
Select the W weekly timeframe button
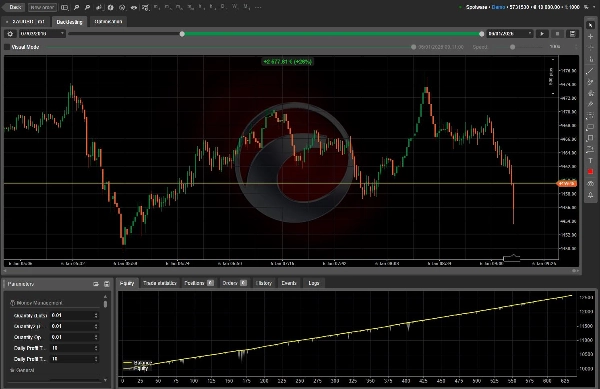(235, 7)
